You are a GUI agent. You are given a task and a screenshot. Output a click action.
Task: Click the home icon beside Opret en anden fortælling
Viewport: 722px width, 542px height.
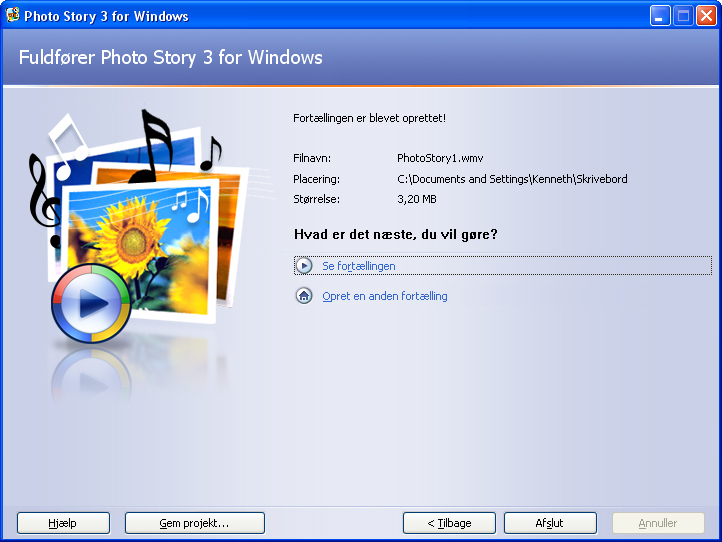click(x=304, y=296)
